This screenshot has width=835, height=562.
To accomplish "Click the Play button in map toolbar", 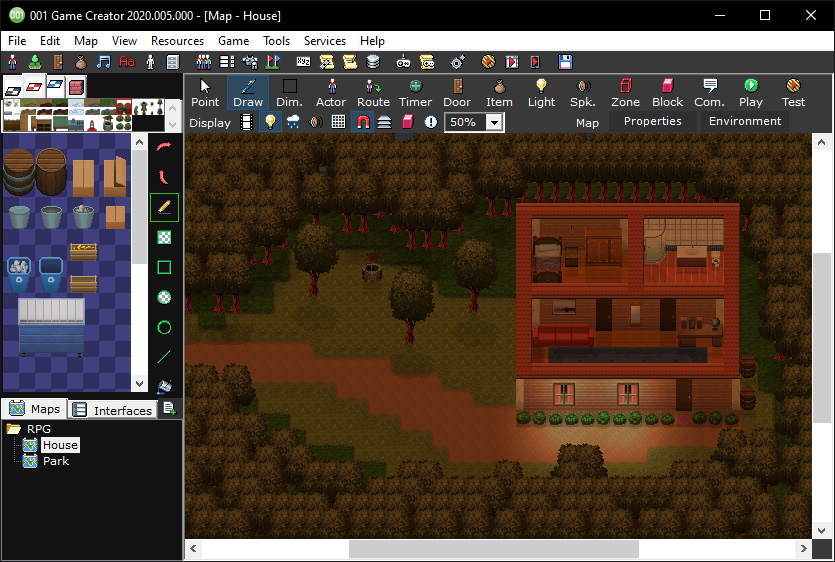I will point(751,93).
